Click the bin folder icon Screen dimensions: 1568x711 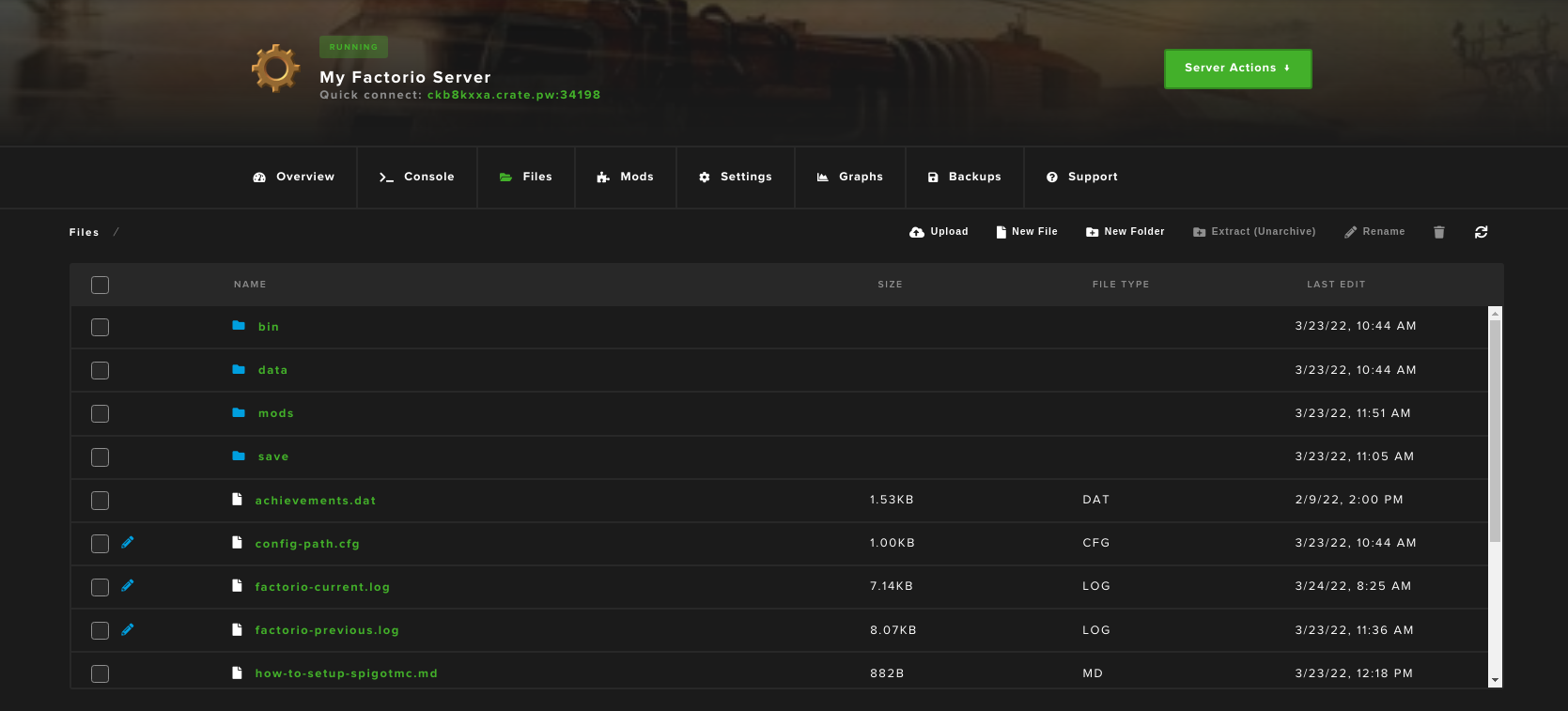(x=239, y=326)
